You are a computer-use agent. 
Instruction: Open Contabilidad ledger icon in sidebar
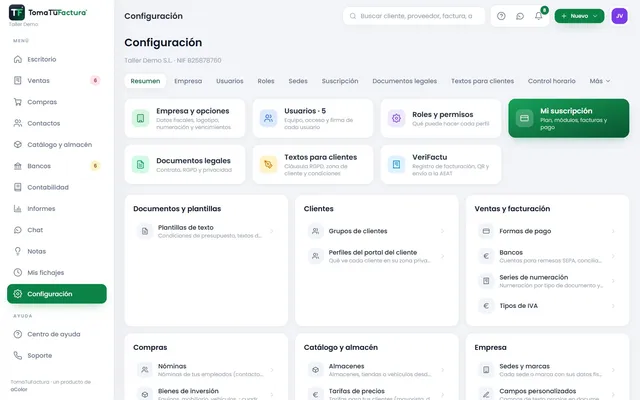[18, 187]
